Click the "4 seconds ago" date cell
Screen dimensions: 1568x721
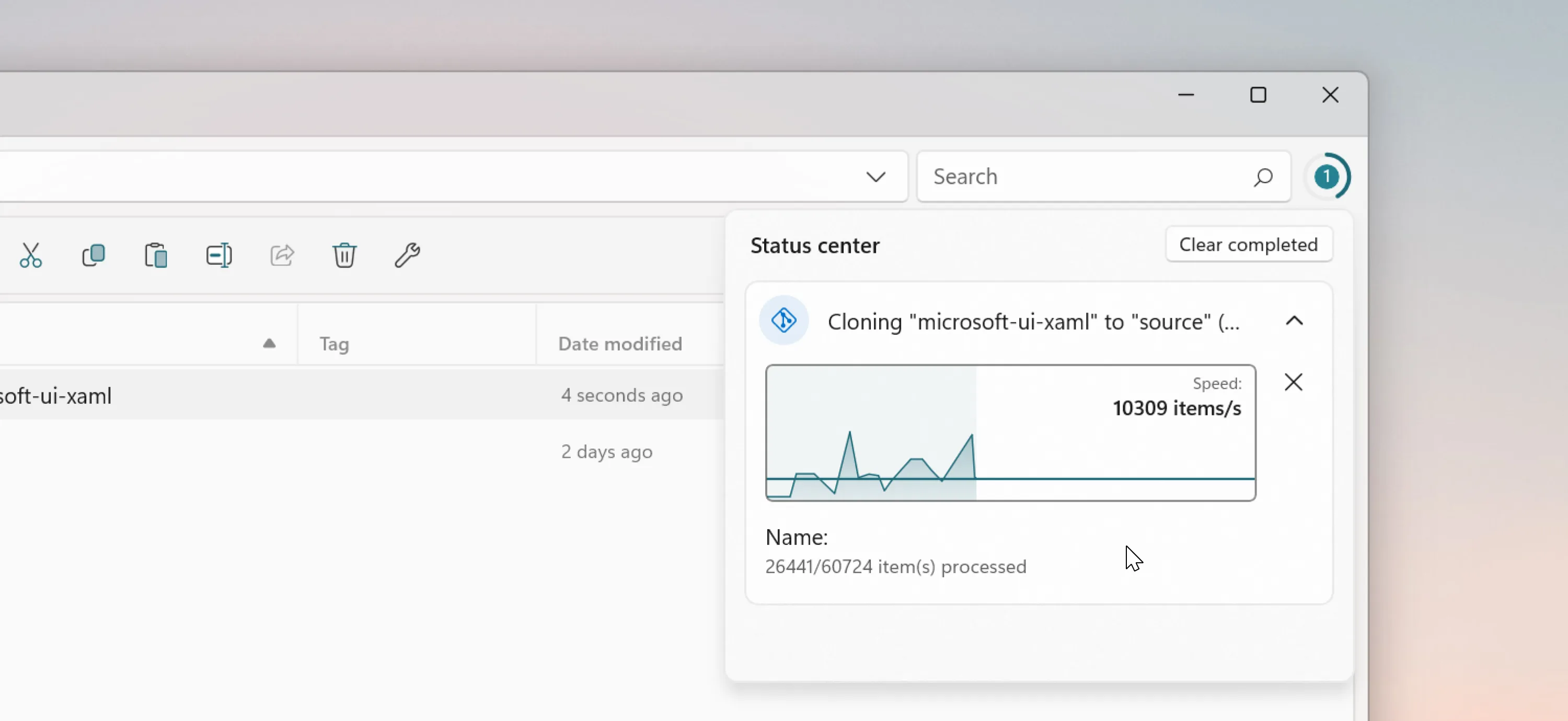pyautogui.click(x=622, y=396)
